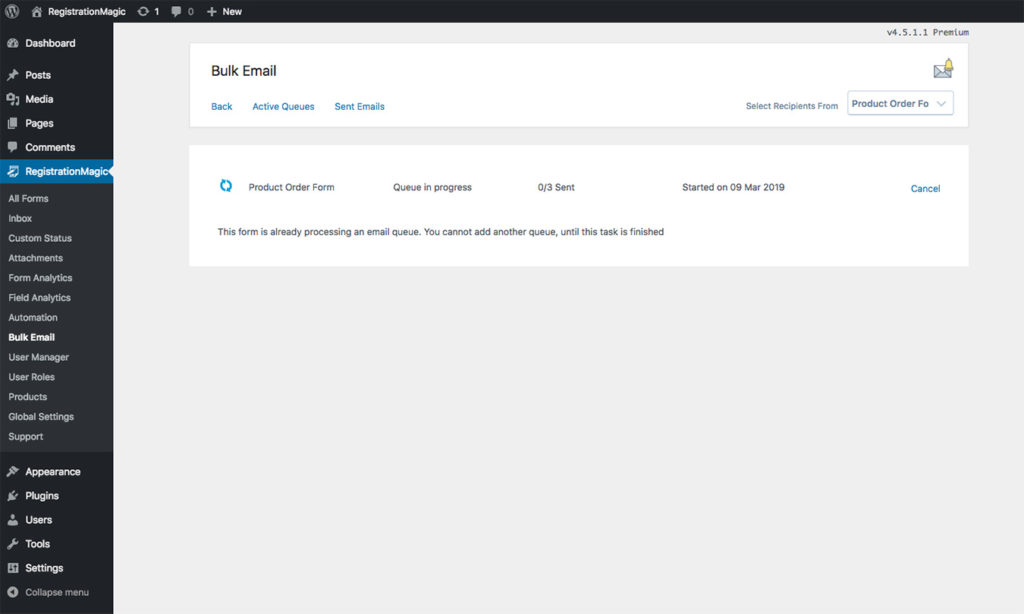Viewport: 1024px width, 614px height.
Task: Click the WordPress logo icon
Action: 12,11
